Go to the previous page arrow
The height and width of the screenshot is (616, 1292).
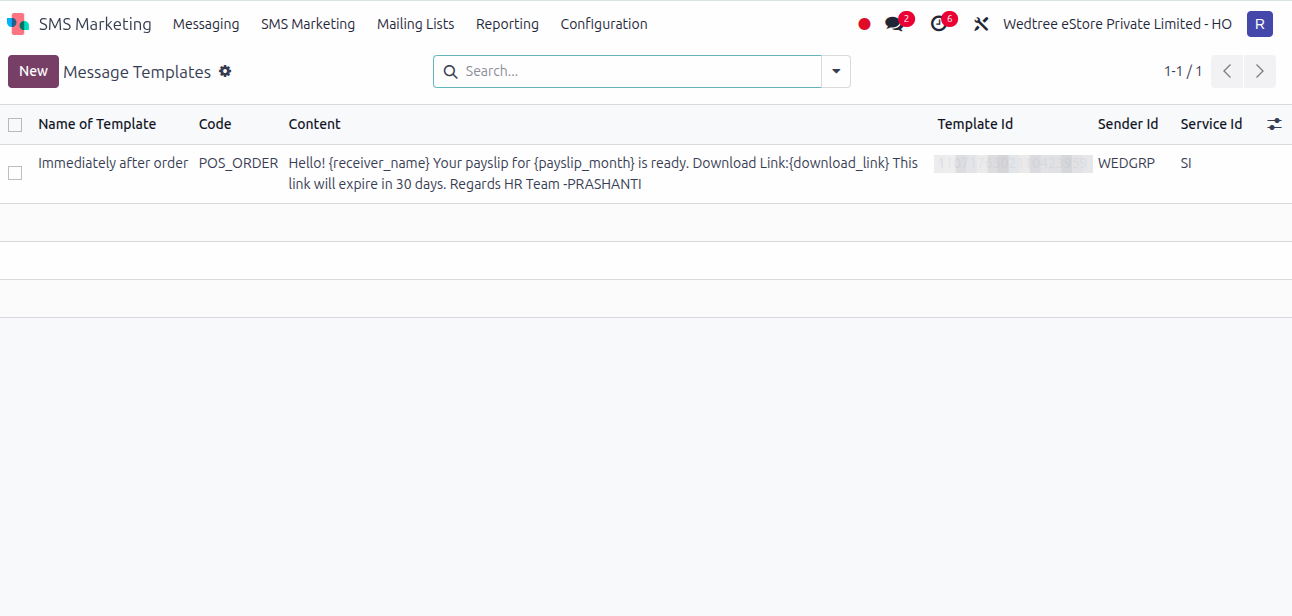pyautogui.click(x=1227, y=71)
